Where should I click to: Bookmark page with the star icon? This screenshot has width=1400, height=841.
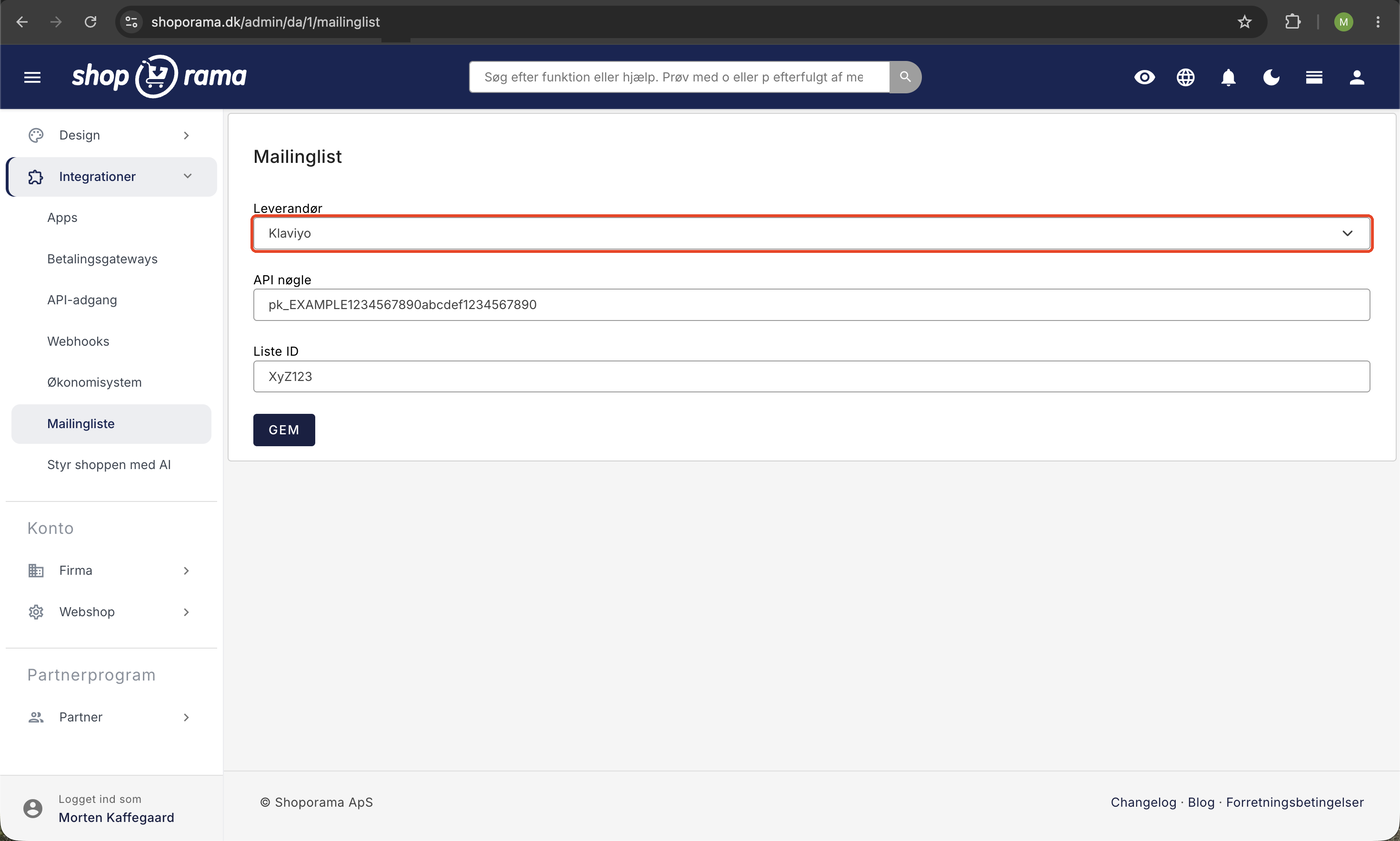(x=1245, y=21)
